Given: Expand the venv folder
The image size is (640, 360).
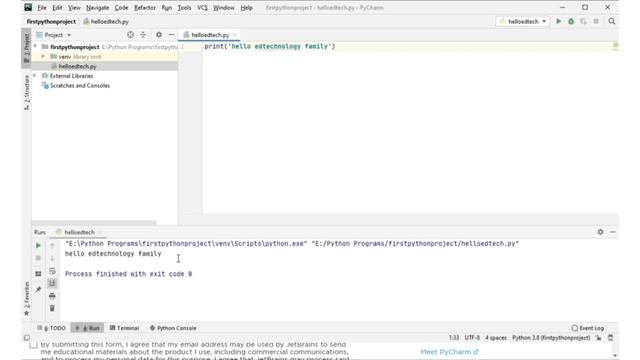Looking at the screenshot, I should coord(43,56).
